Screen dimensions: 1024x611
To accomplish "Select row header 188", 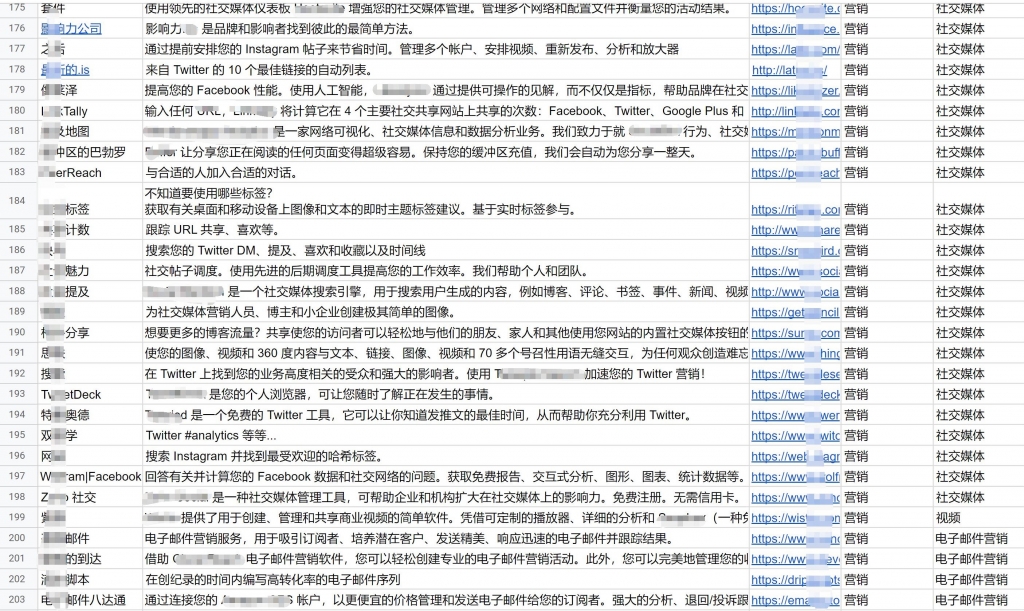I will [x=18, y=291].
